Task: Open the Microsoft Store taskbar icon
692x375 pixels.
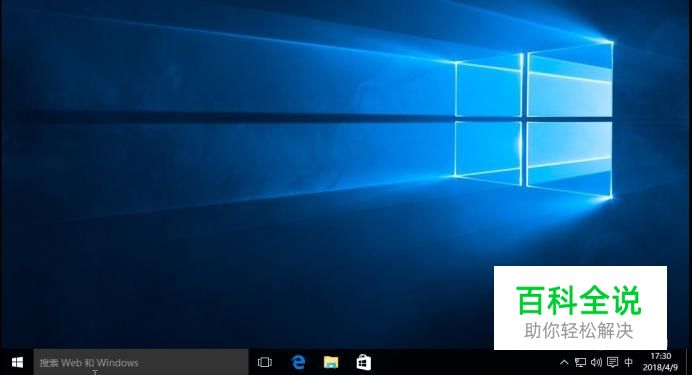Action: (364, 362)
